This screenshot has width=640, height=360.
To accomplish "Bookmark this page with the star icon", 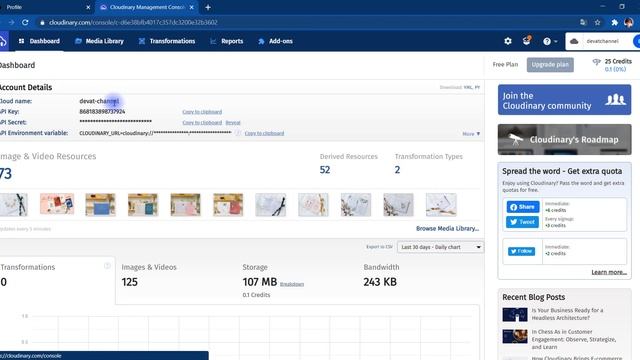I will tap(598, 22).
